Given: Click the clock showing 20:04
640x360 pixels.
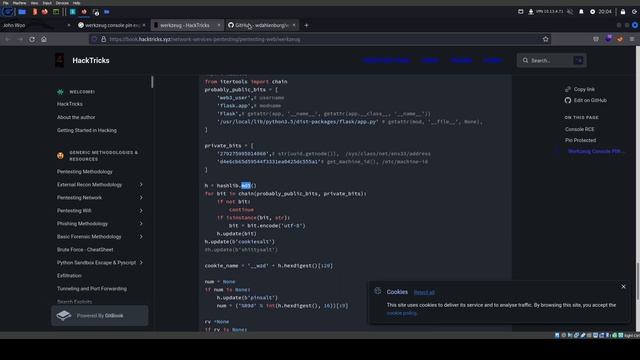Looking at the screenshot, I should click(604, 12).
